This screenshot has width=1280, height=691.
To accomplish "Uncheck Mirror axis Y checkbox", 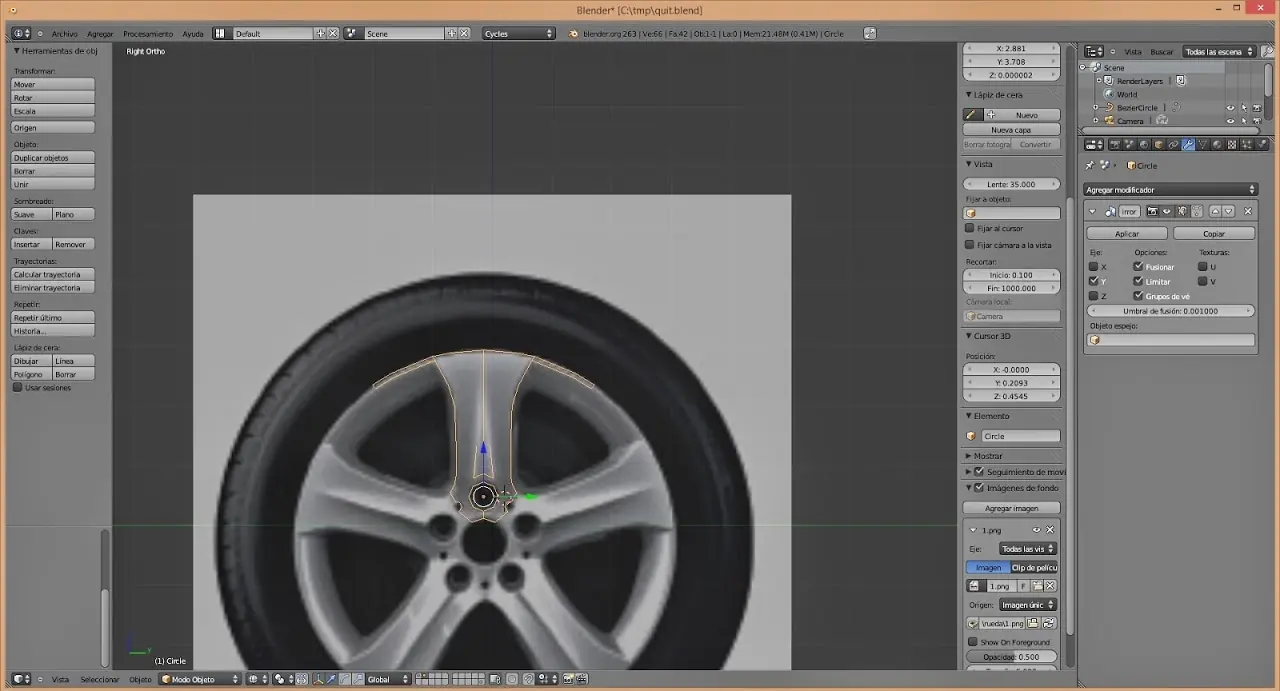I will click(1093, 281).
